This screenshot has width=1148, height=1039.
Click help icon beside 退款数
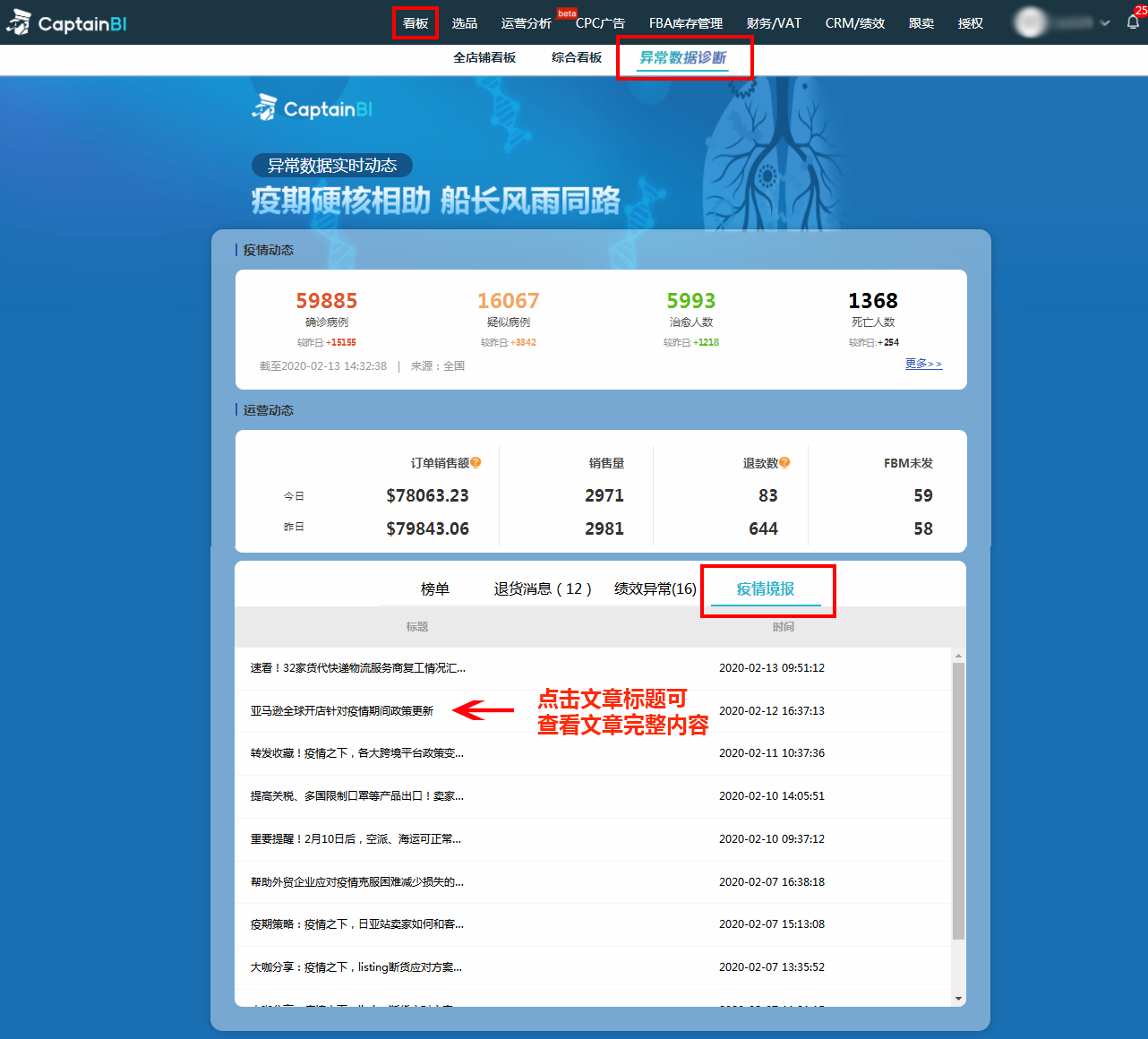(x=784, y=463)
